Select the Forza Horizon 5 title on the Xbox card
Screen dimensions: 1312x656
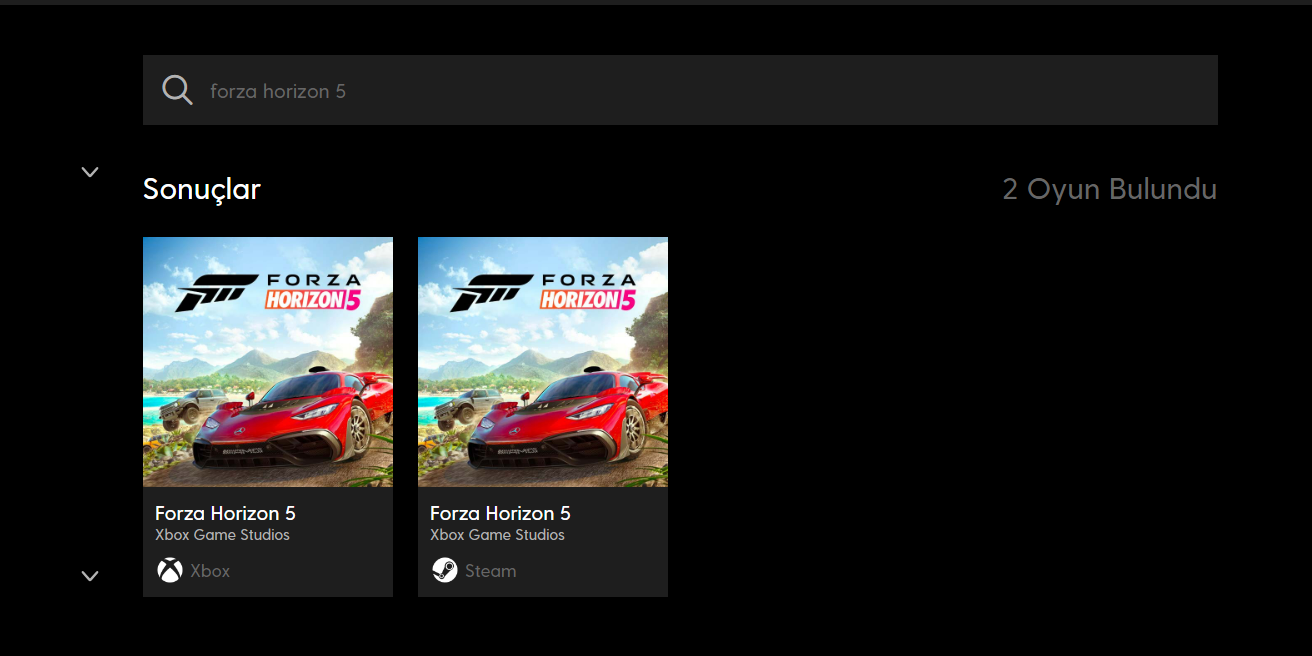pyautogui.click(x=225, y=513)
